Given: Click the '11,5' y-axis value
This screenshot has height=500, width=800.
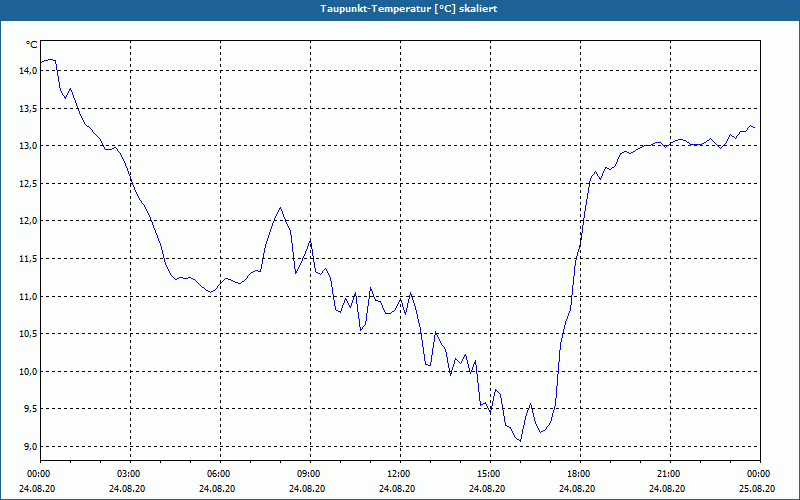Looking at the screenshot, I should [28, 259].
